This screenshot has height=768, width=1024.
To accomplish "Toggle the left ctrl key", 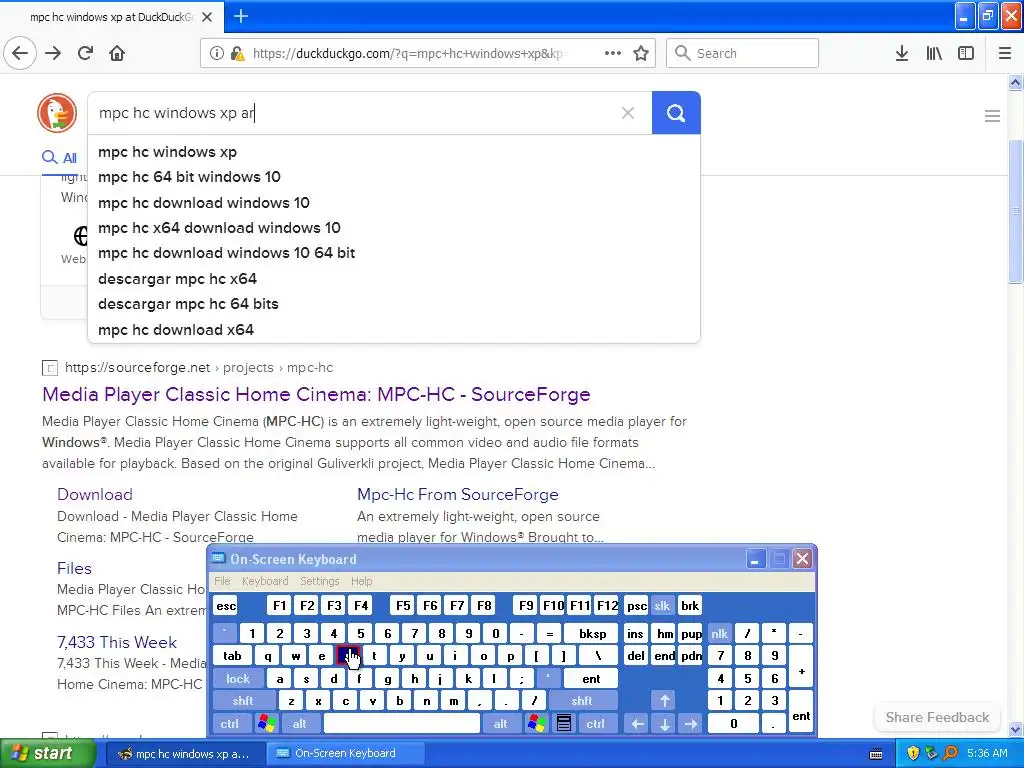I will [x=229, y=724].
